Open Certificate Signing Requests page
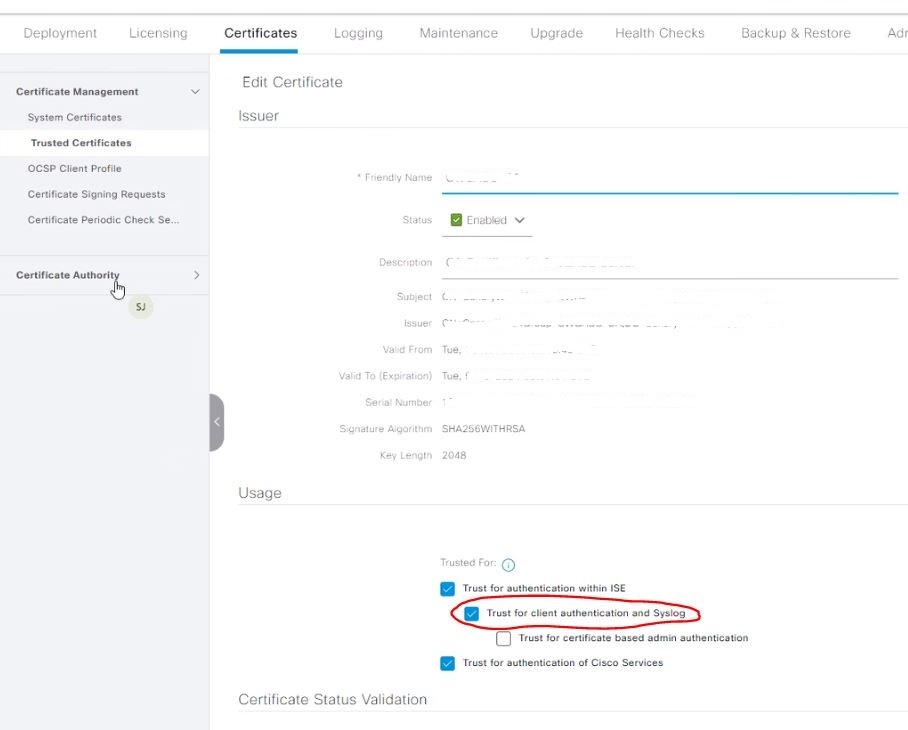908x730 pixels. click(x=97, y=194)
